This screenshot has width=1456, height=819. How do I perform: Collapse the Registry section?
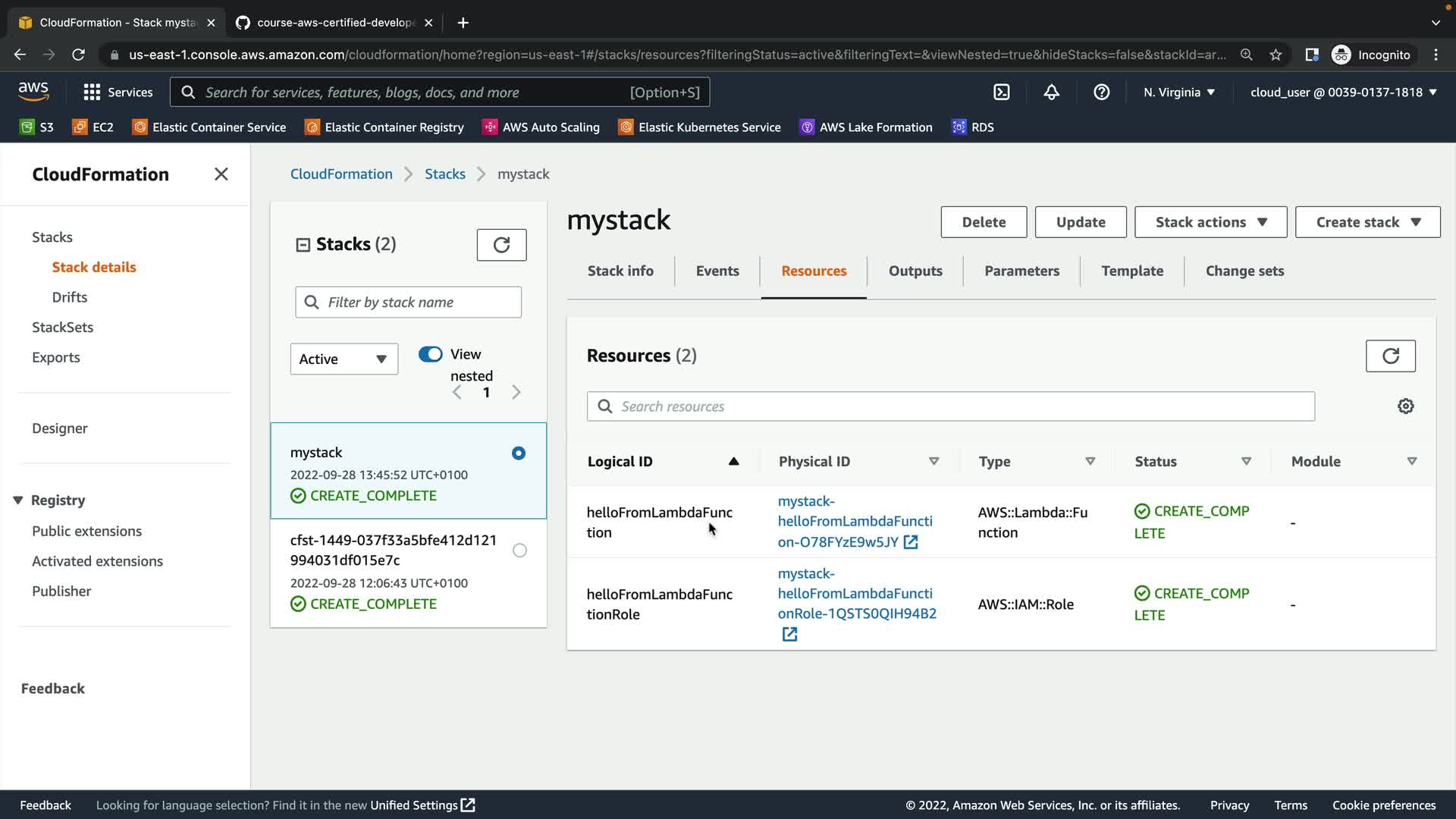pyautogui.click(x=18, y=500)
